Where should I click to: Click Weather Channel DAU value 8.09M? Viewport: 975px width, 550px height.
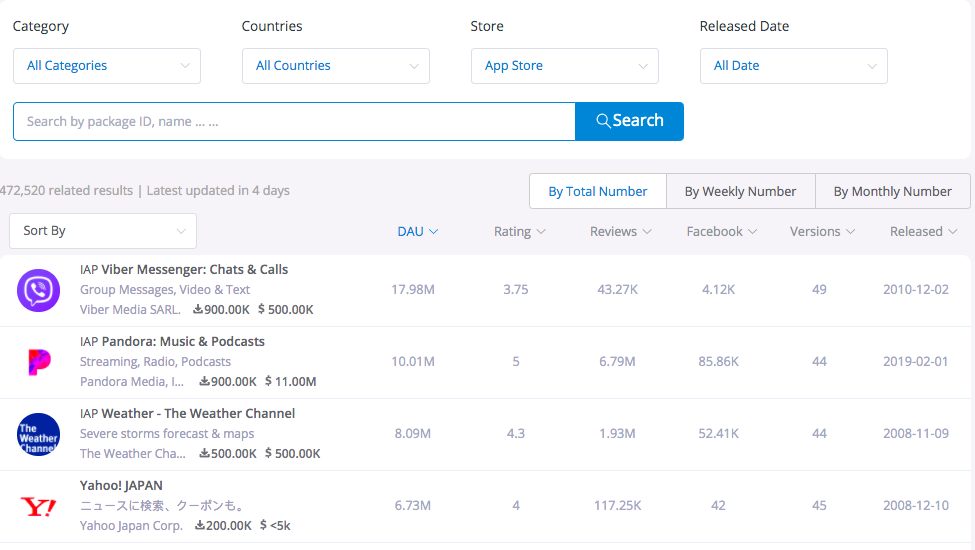pos(413,433)
